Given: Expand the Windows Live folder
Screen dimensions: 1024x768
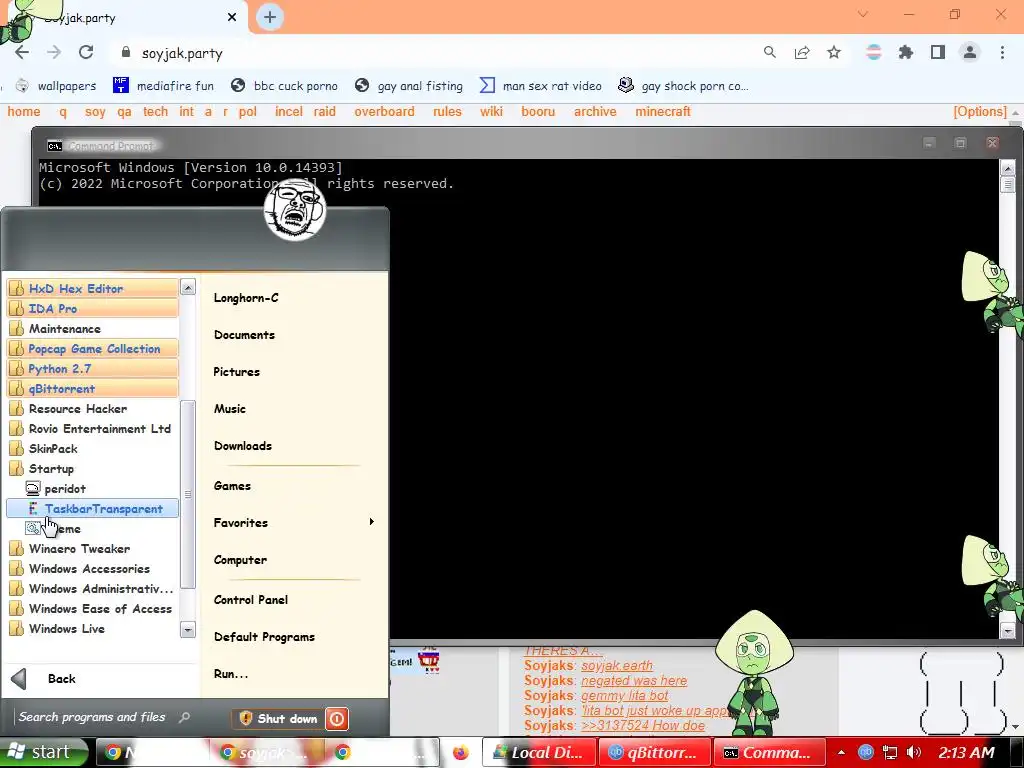Looking at the screenshot, I should 93,628.
